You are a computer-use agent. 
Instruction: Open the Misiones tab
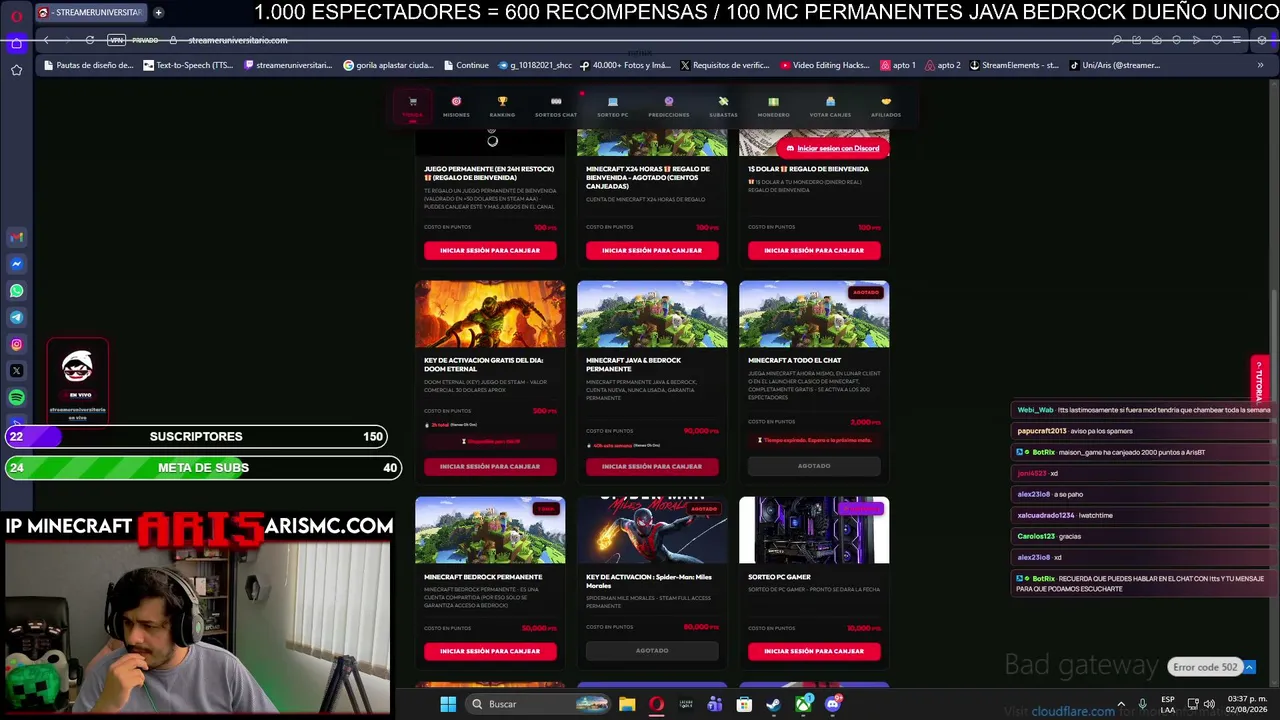(x=456, y=106)
